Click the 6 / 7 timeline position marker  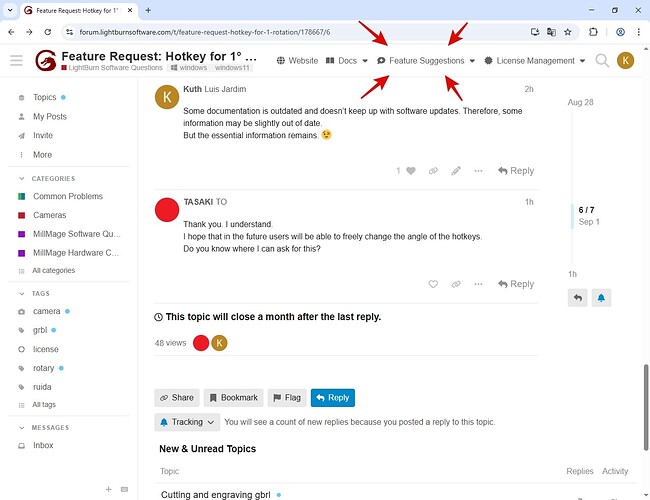[588, 210]
